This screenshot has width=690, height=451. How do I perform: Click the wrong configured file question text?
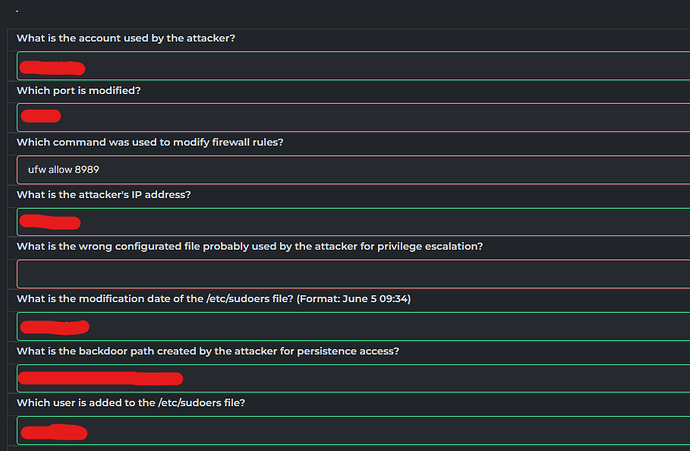point(250,246)
